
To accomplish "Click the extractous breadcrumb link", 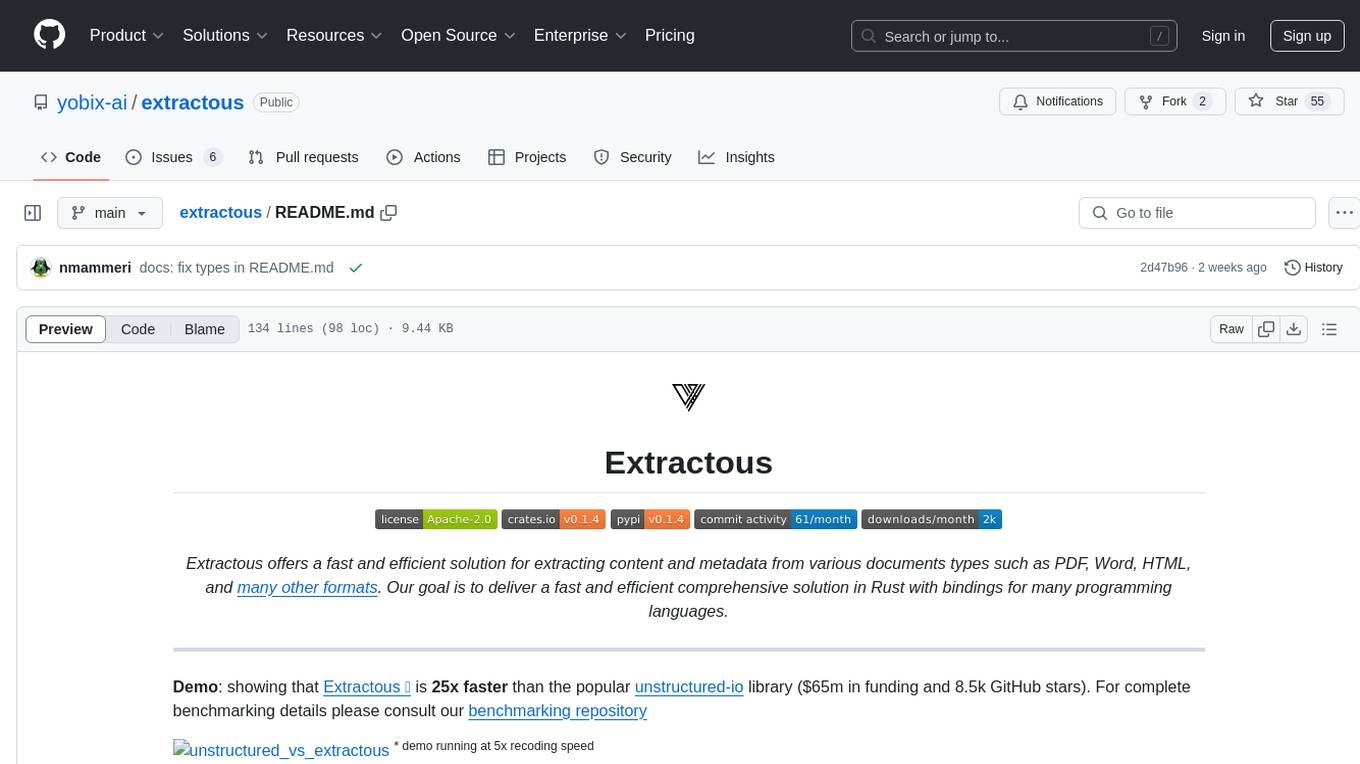I will pyautogui.click(x=220, y=213).
